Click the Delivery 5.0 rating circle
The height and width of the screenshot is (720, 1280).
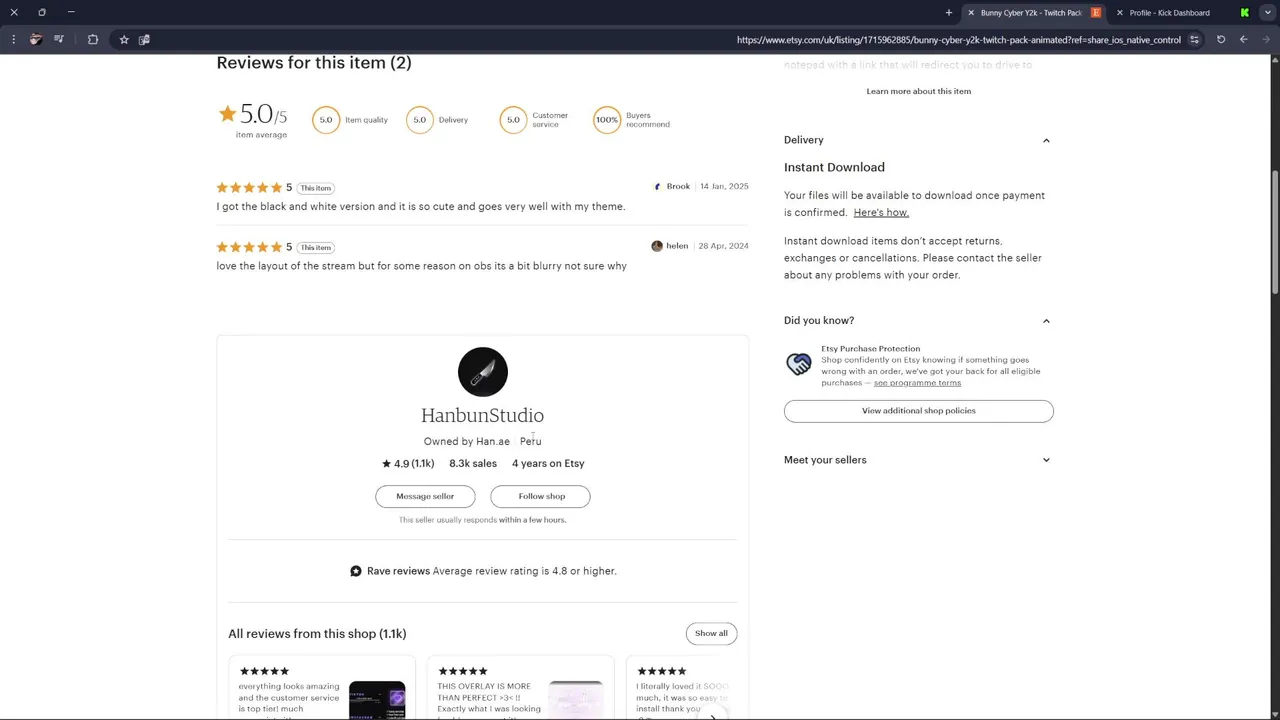[420, 120]
